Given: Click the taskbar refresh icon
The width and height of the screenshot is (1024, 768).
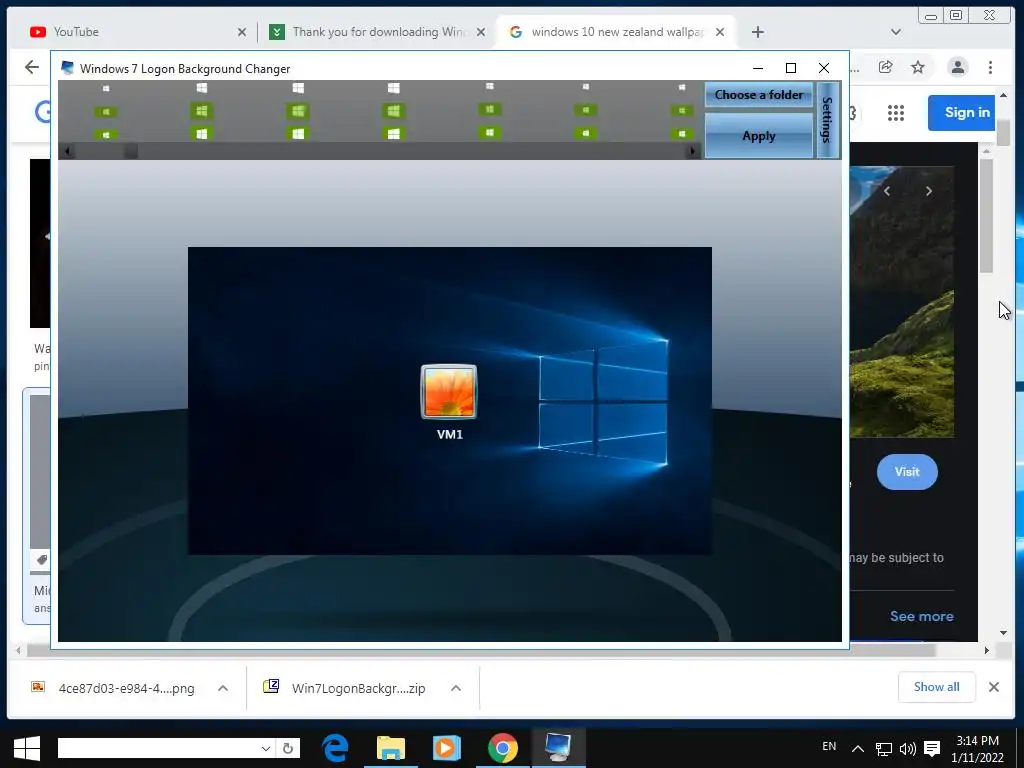Looking at the screenshot, I should [288, 748].
